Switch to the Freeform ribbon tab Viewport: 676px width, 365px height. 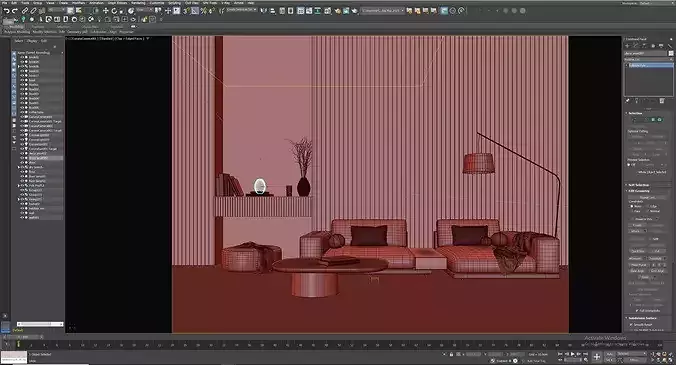click(x=38, y=27)
